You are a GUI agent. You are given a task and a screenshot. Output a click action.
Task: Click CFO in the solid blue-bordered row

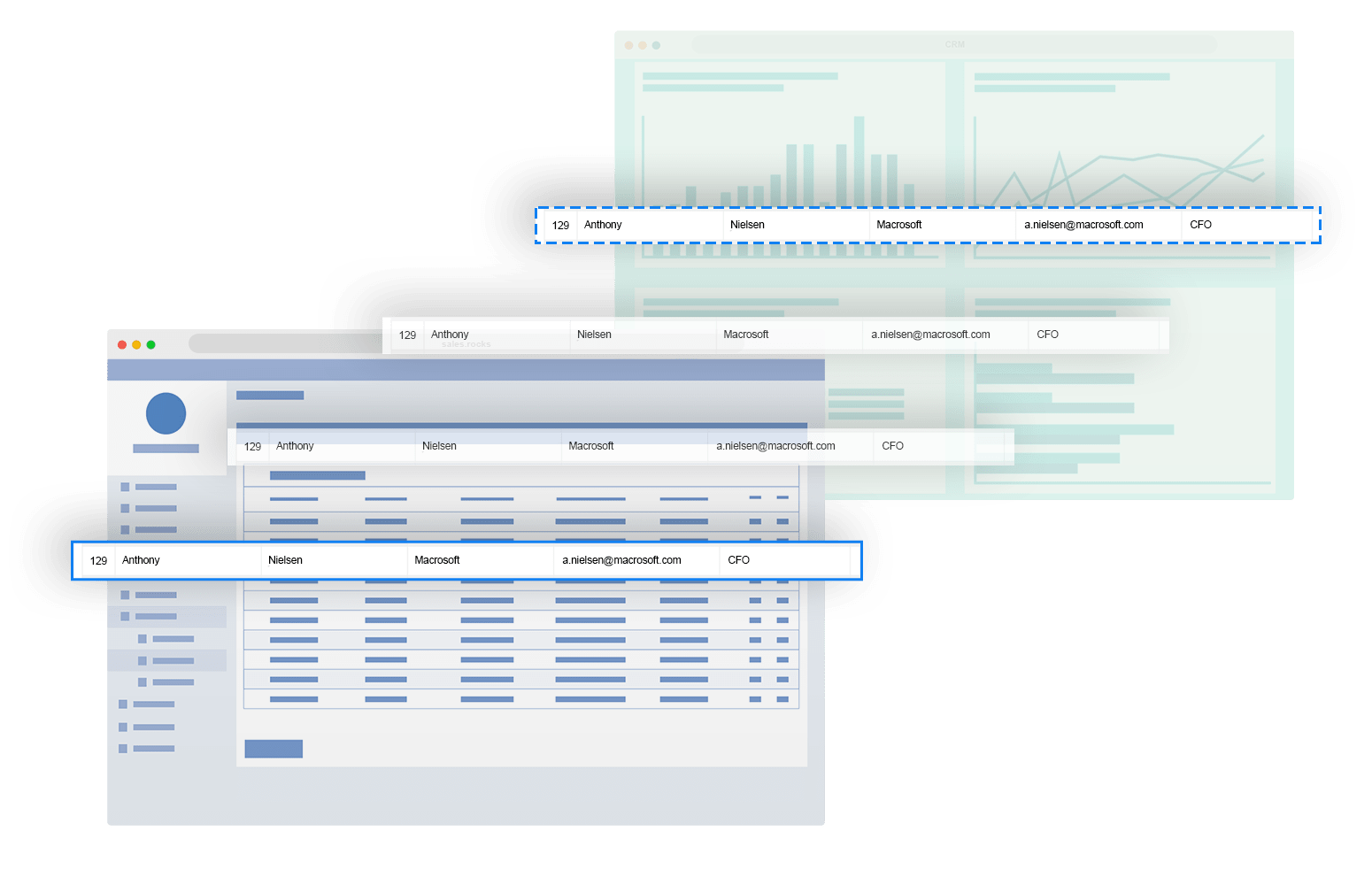click(x=738, y=560)
